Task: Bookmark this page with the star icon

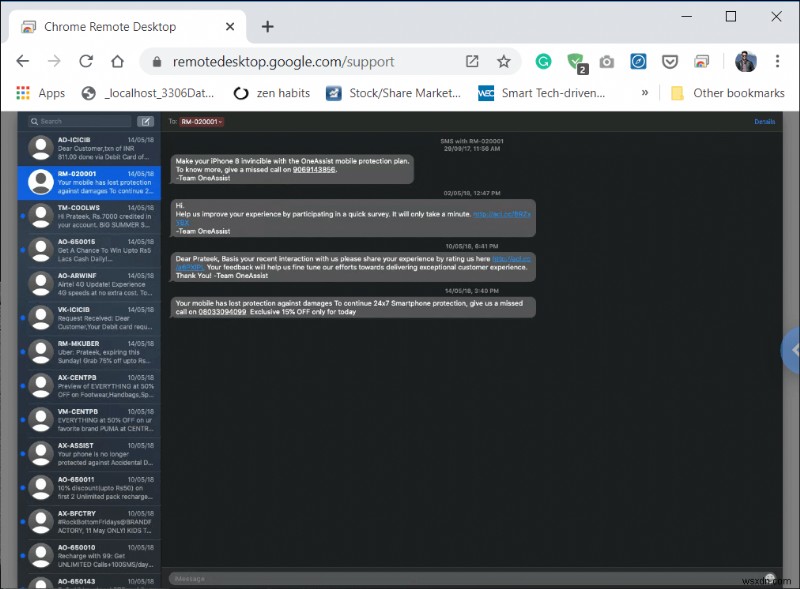Action: [503, 61]
